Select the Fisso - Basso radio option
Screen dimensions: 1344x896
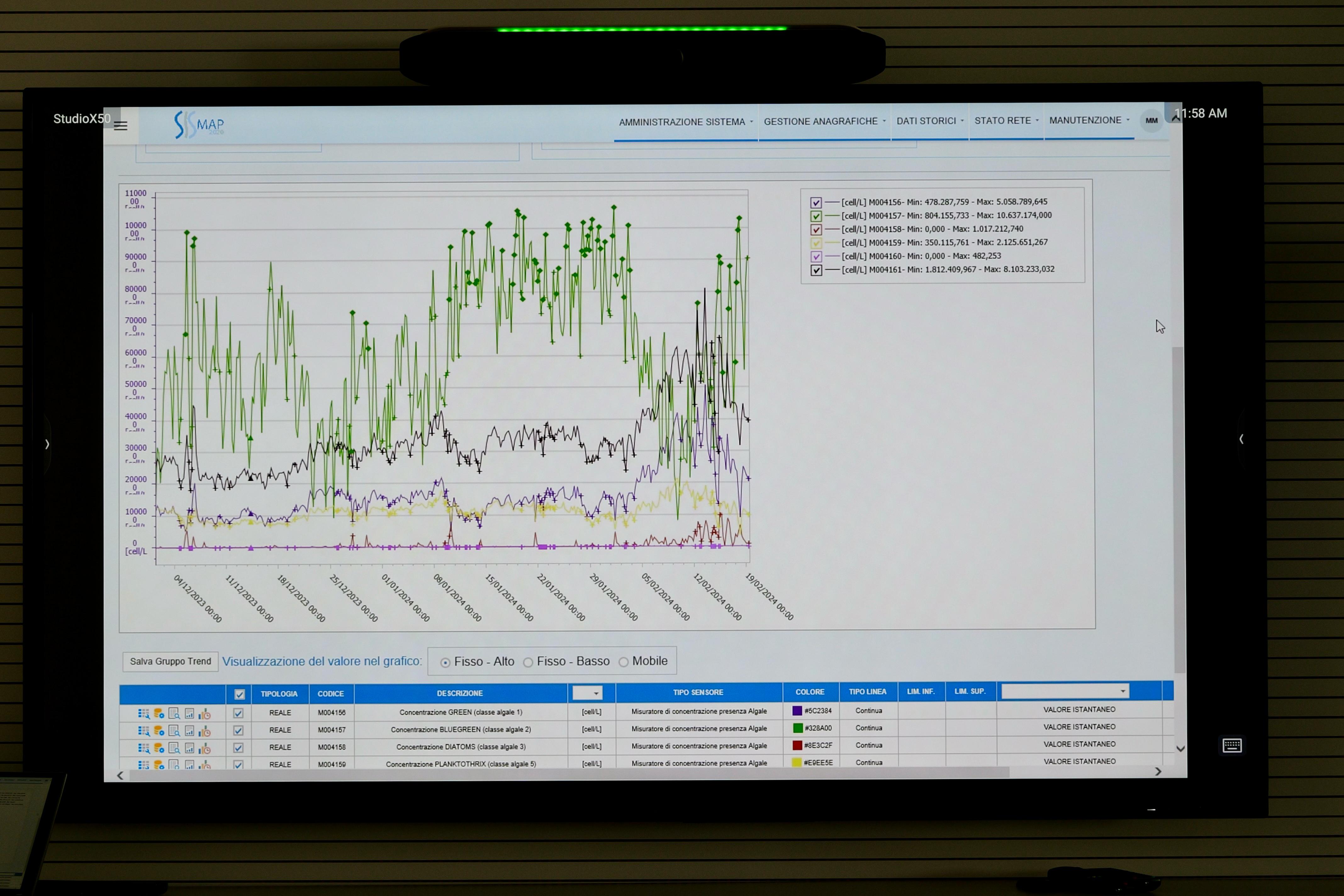click(529, 662)
